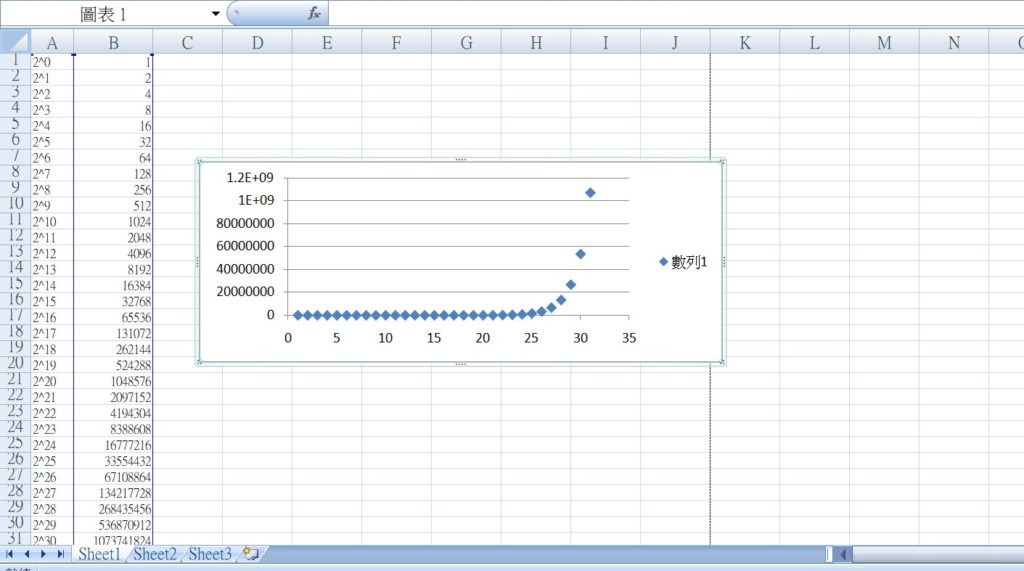Click the chart's top-right resize handle
Viewport: 1024px width, 571px height.
(722, 161)
